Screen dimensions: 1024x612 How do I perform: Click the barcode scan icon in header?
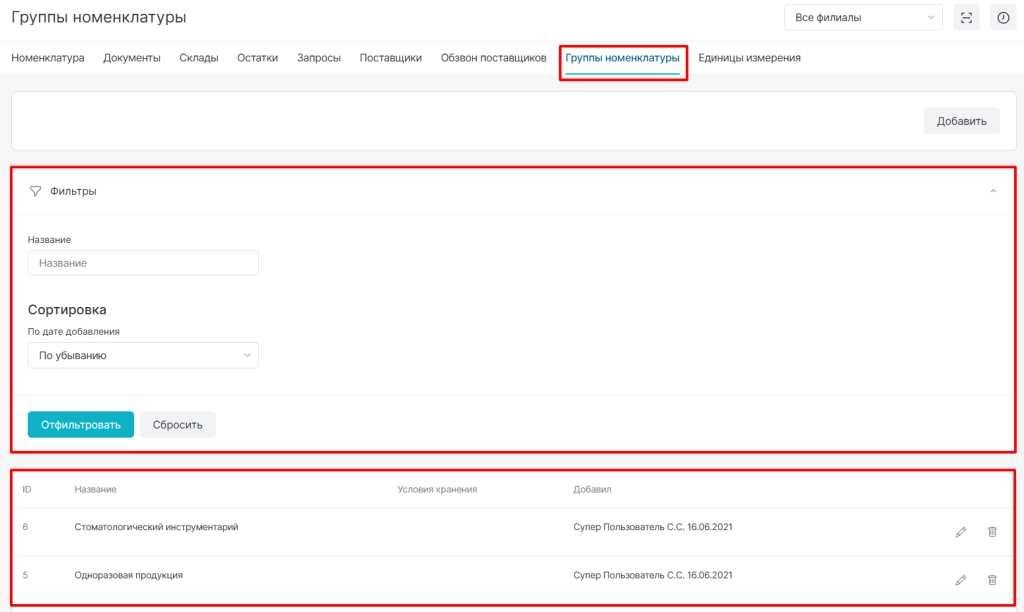click(x=966, y=18)
